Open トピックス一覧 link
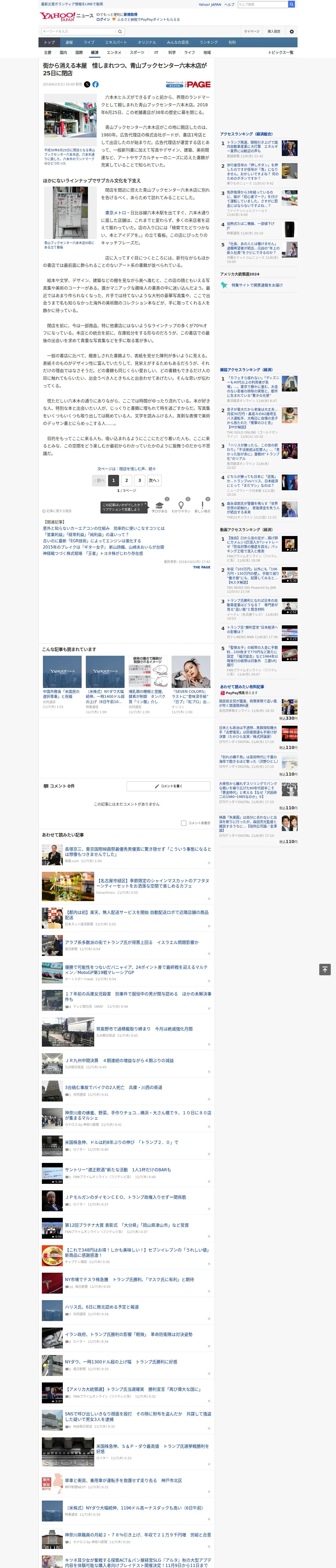 pyautogui.click(x=281, y=52)
